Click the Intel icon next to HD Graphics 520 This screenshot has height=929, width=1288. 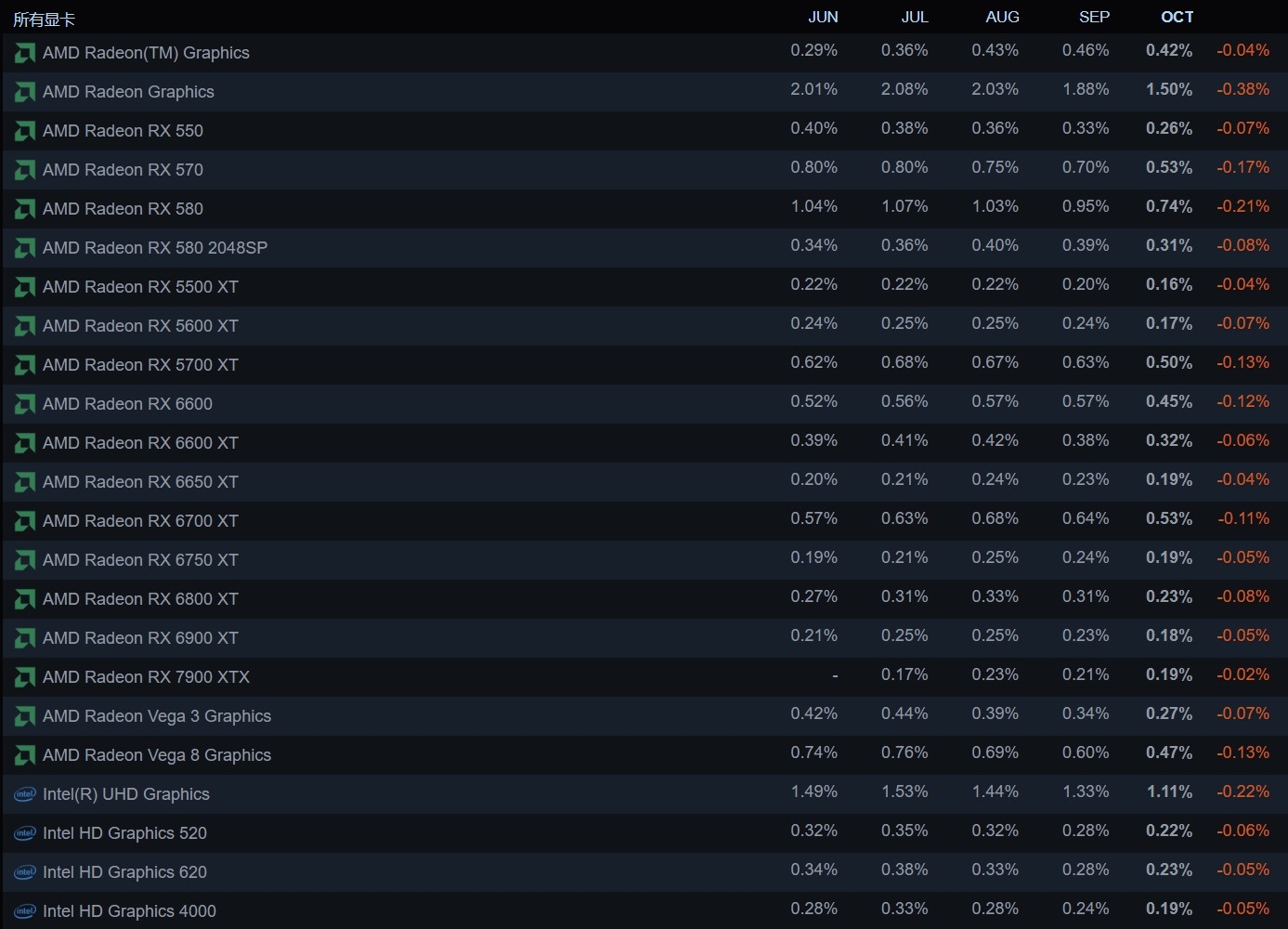click(25, 833)
